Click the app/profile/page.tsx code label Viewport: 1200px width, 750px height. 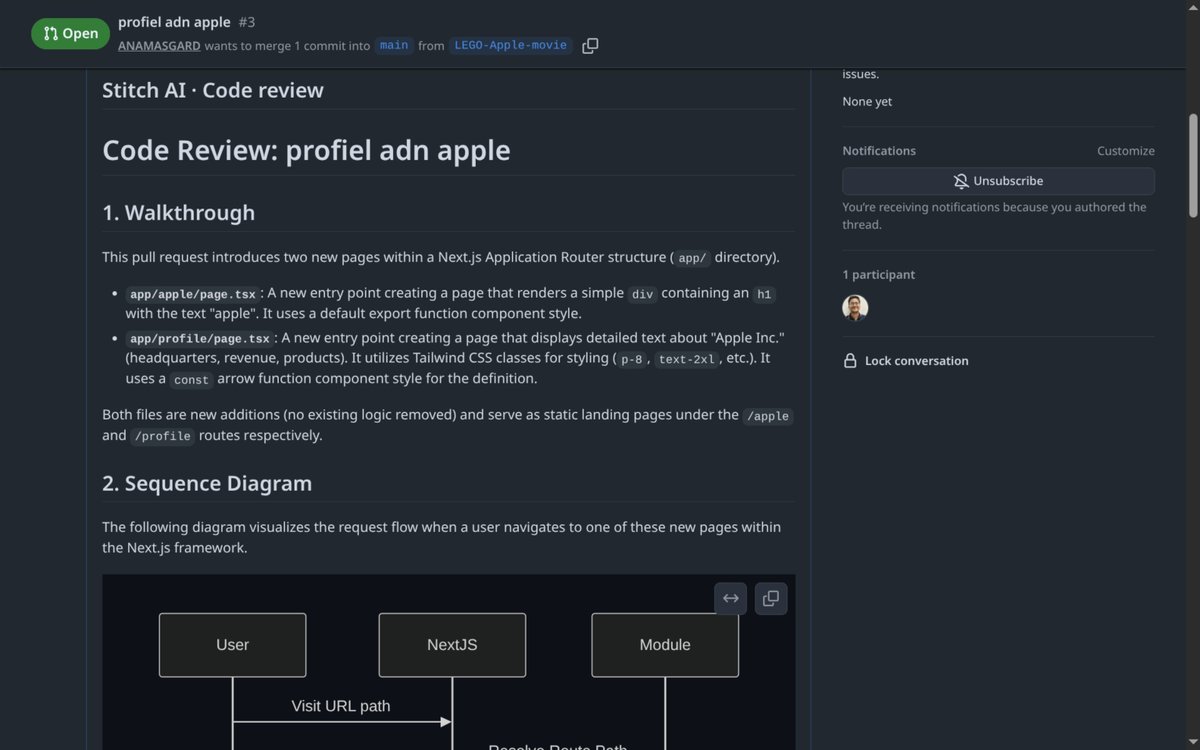(x=200, y=339)
